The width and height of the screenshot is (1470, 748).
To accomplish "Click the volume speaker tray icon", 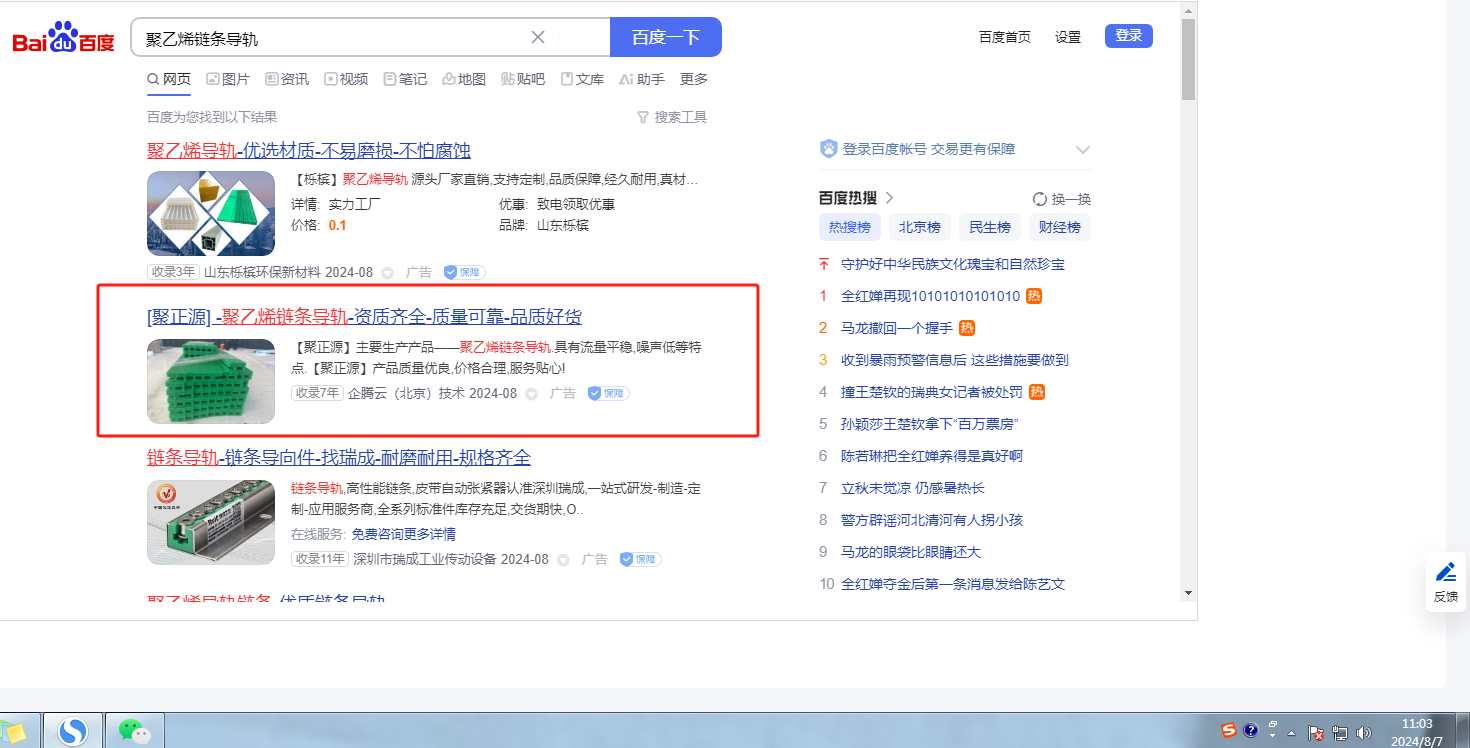I will 1363,732.
